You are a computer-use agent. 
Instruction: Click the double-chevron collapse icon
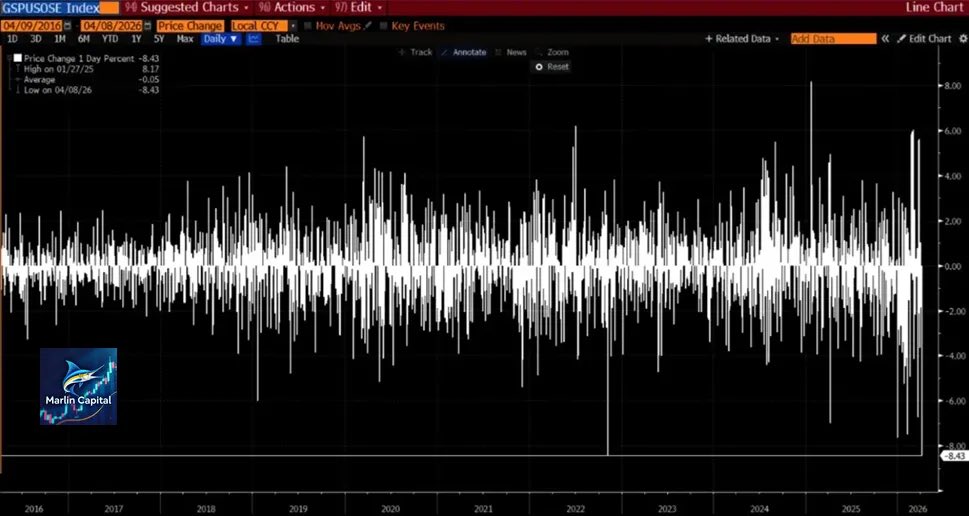click(885, 39)
